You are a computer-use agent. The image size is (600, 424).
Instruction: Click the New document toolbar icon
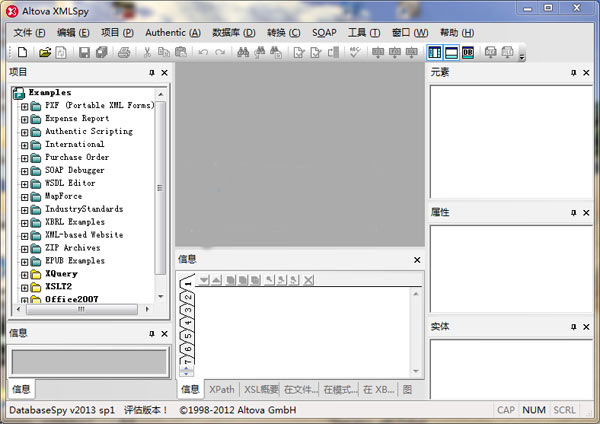point(22,52)
